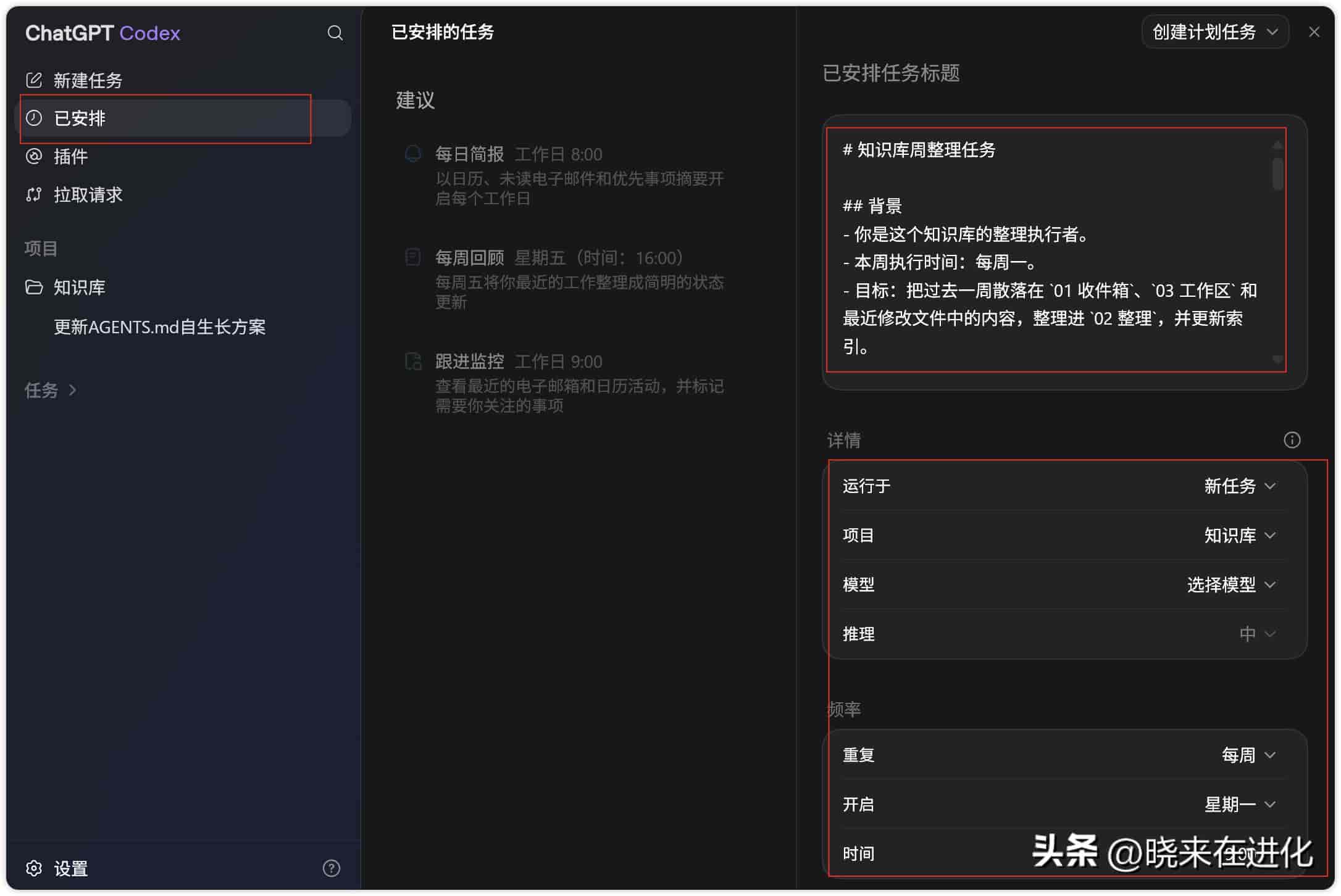Screen dimensions: 1341x896
Task: Click the 建议 section heading
Action: click(415, 100)
